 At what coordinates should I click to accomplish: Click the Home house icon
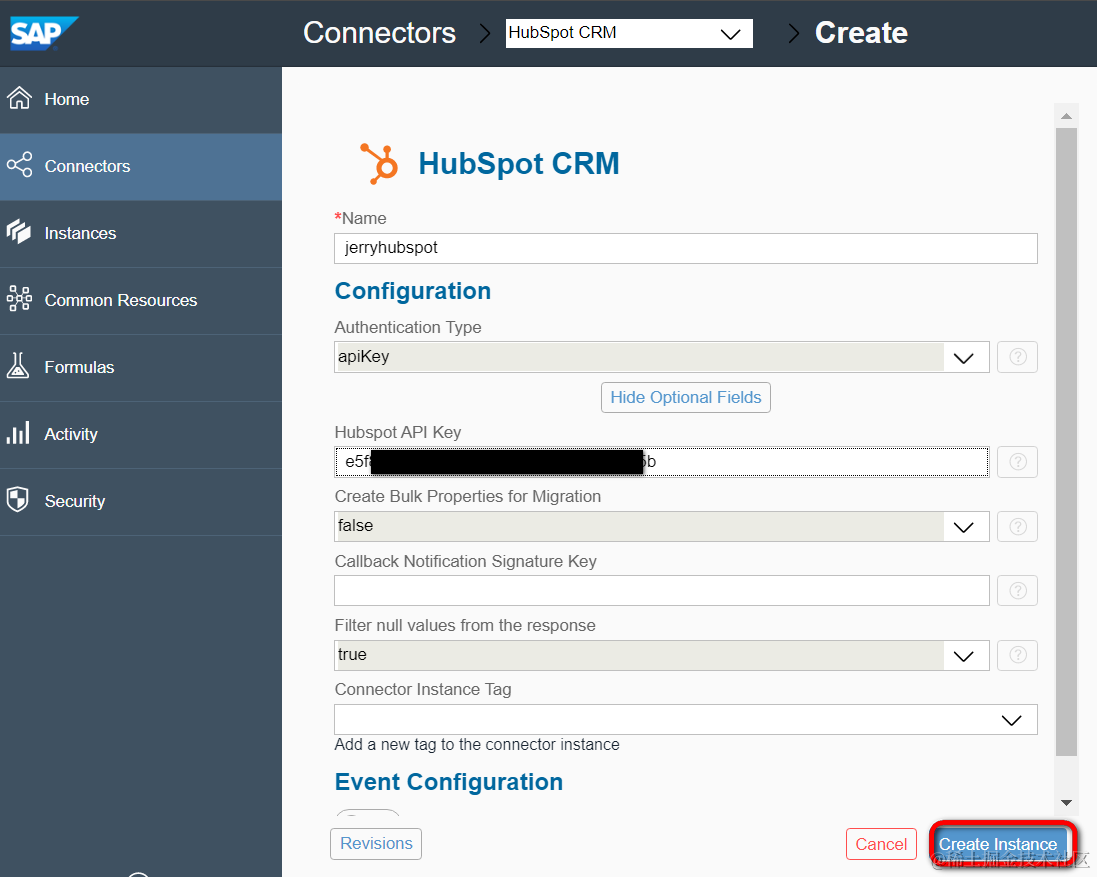(x=20, y=98)
